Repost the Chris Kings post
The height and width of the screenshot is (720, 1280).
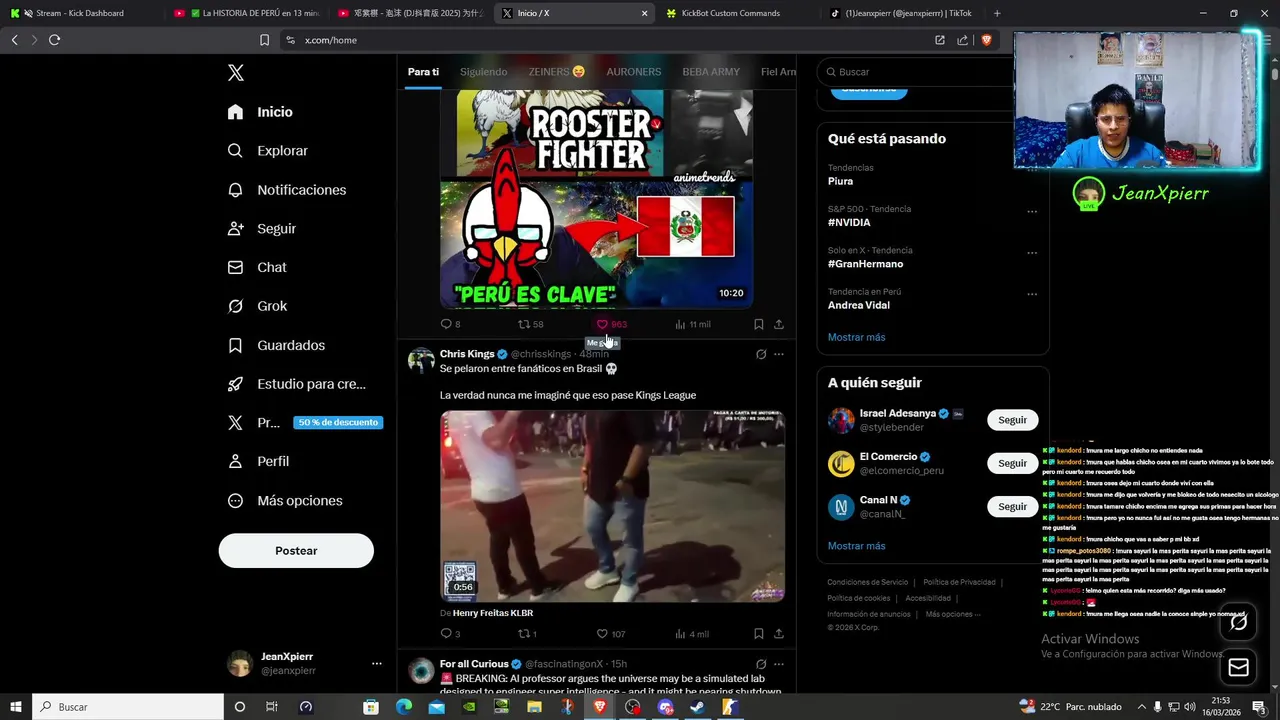click(527, 634)
